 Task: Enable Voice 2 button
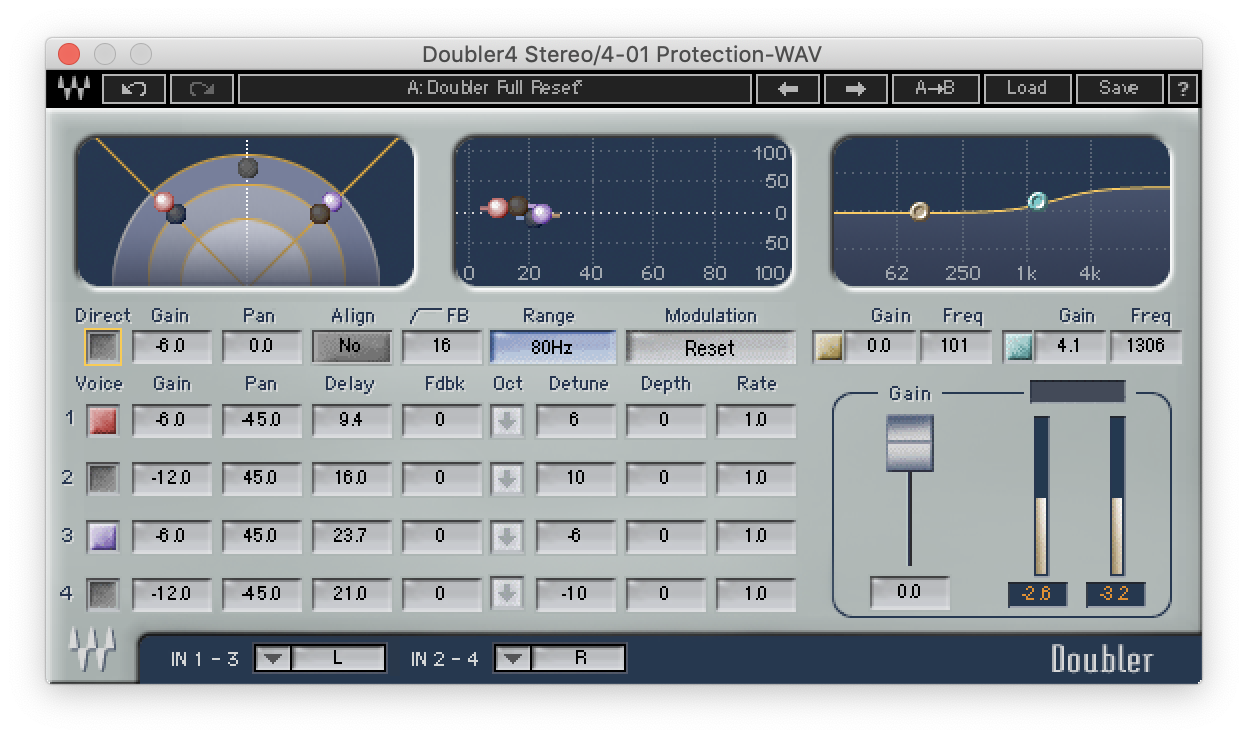(x=103, y=479)
